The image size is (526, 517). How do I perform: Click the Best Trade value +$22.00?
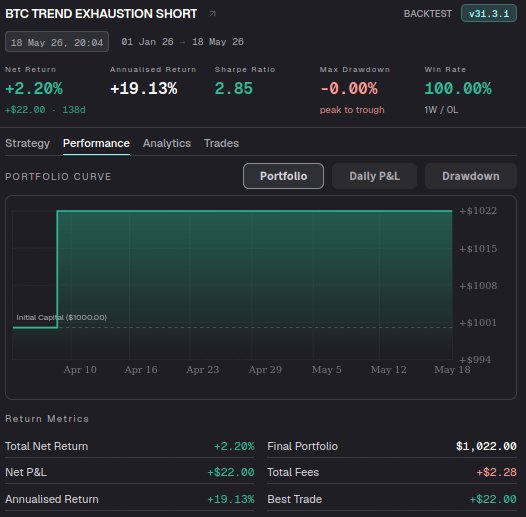tap(493, 499)
